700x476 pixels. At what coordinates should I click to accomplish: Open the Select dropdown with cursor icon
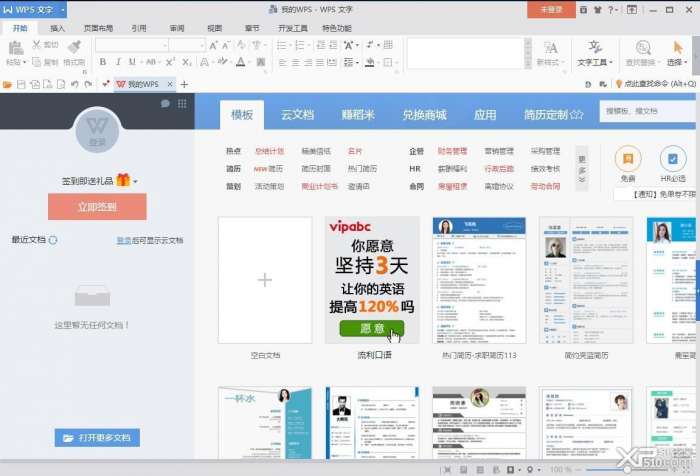point(677,53)
